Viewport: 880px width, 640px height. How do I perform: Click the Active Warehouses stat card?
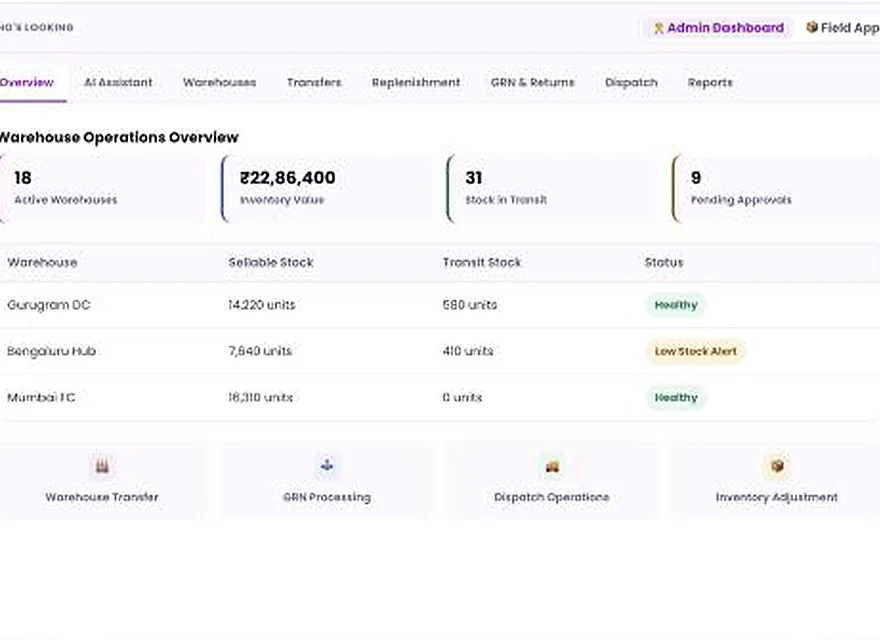pyautogui.click(x=102, y=189)
